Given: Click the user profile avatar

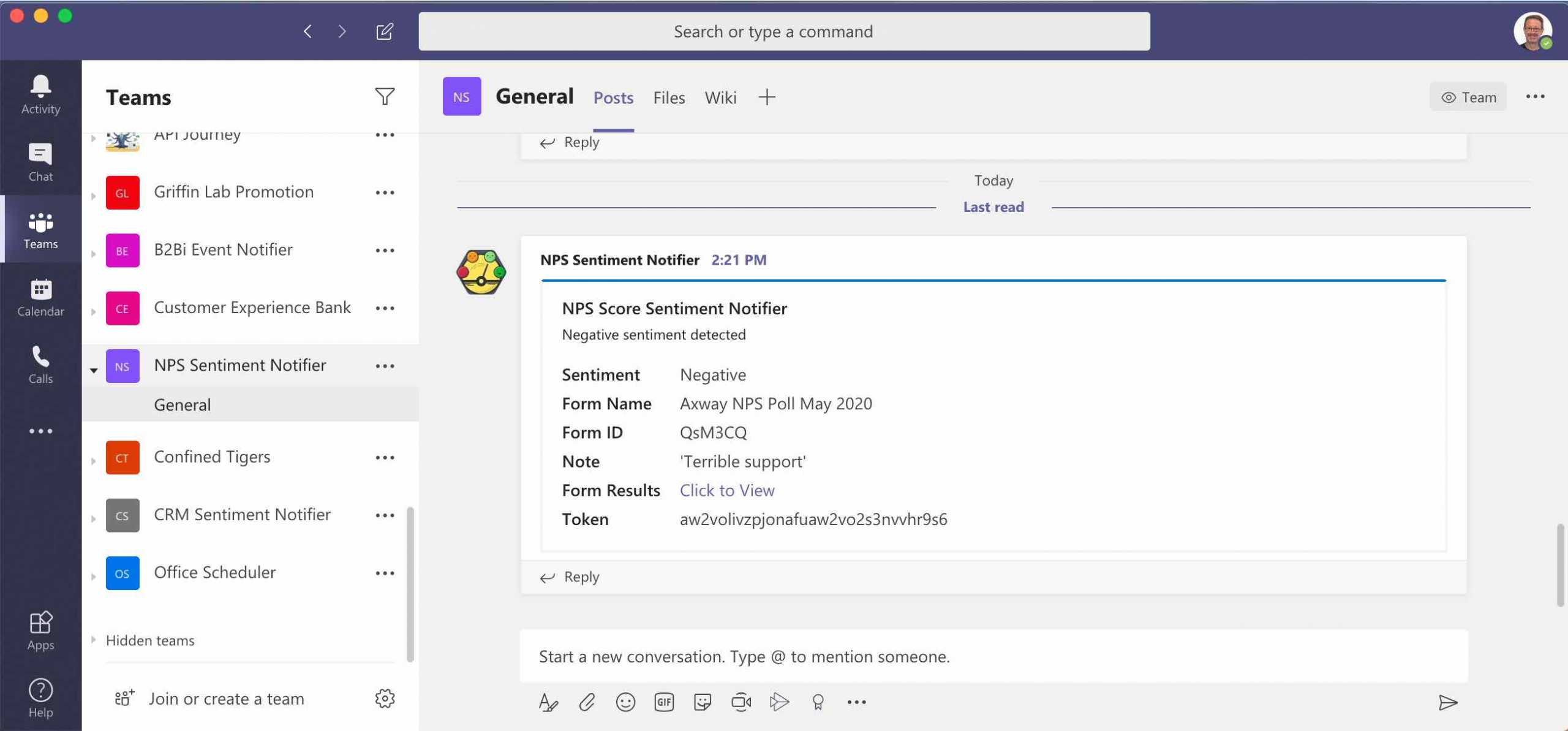Looking at the screenshot, I should (1532, 31).
